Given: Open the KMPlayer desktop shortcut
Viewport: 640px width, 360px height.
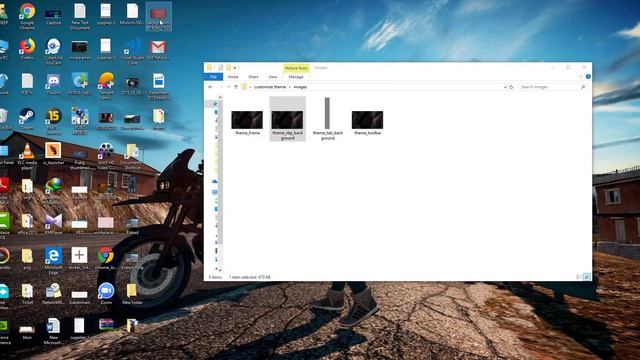Looking at the screenshot, I should [x=53, y=223].
